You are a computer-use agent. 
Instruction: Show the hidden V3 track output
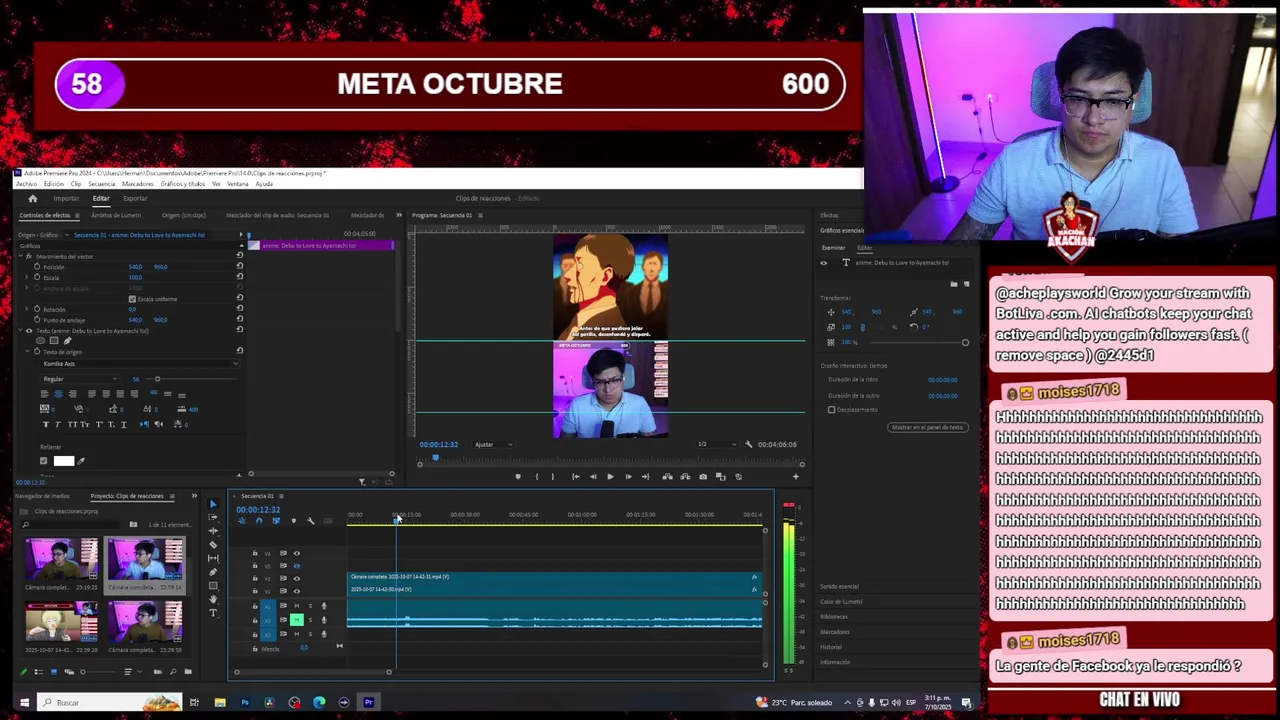[x=296, y=566]
